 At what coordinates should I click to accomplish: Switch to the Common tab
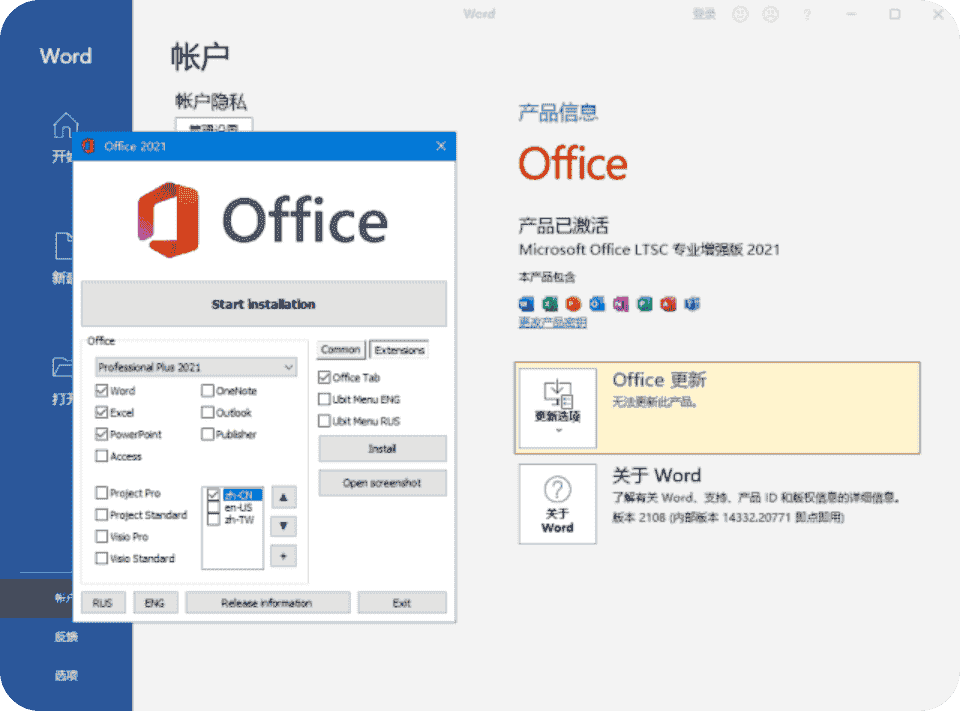[x=341, y=350]
